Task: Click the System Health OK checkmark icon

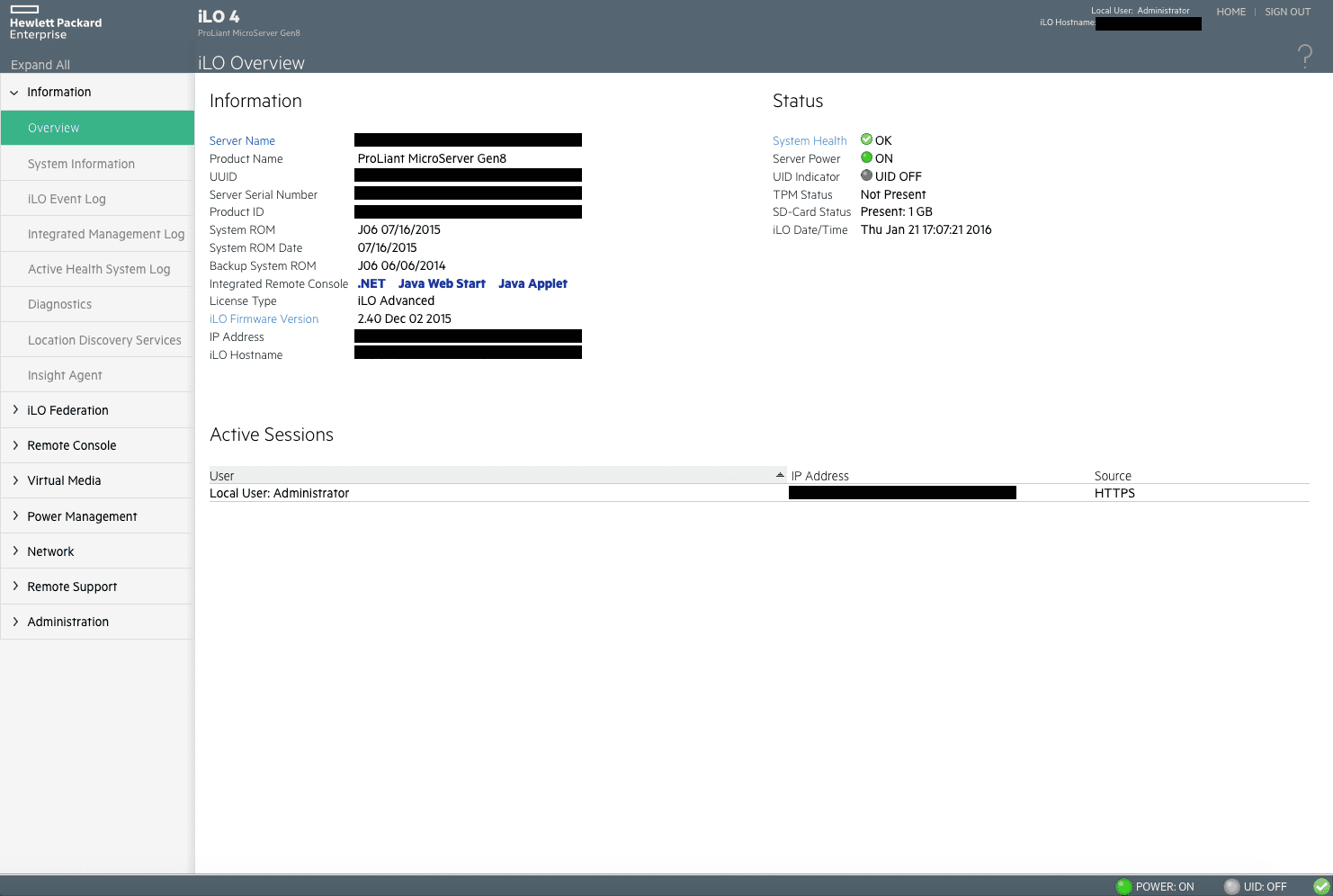Action: coord(866,139)
